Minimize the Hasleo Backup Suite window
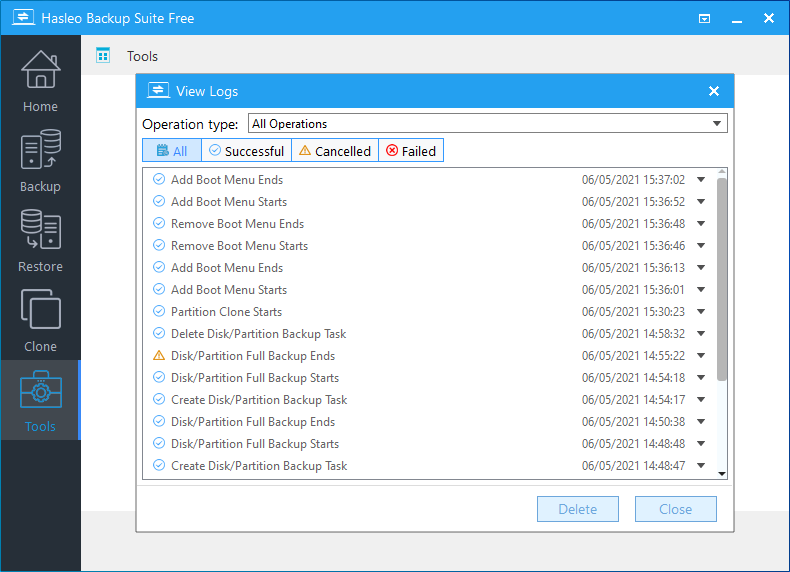 737,19
